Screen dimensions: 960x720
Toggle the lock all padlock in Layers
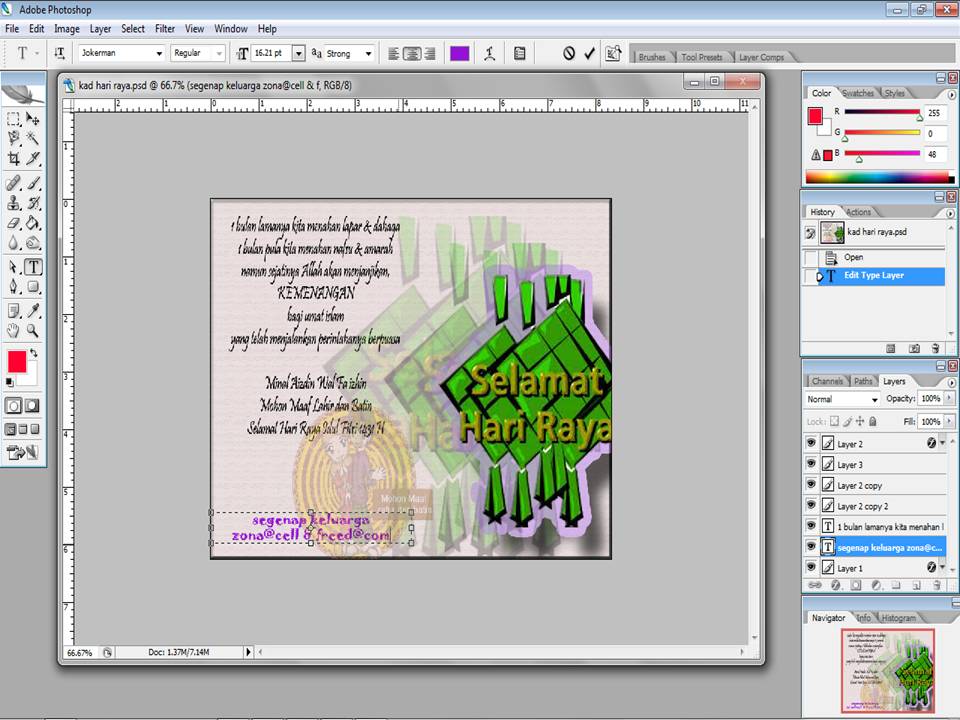(872, 421)
